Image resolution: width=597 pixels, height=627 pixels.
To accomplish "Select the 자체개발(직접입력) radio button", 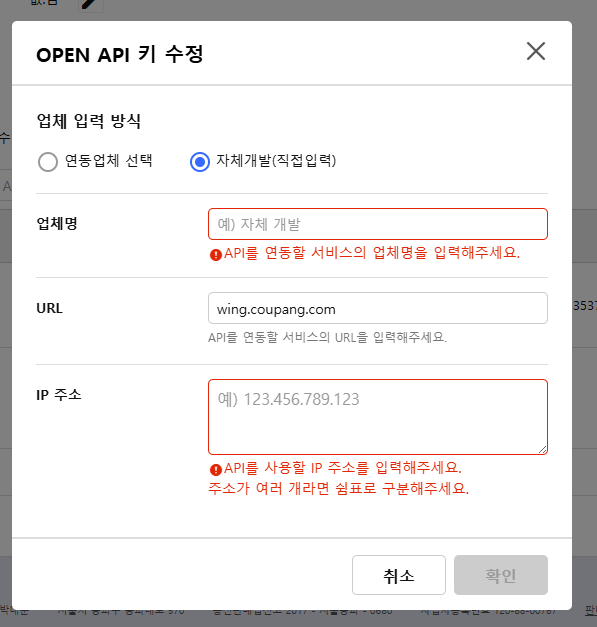I will pyautogui.click(x=200, y=162).
